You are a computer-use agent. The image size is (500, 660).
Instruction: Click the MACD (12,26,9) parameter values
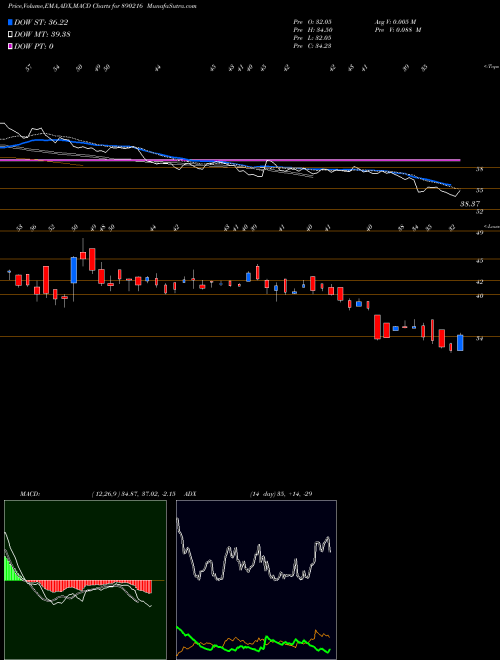pyautogui.click(x=136, y=494)
